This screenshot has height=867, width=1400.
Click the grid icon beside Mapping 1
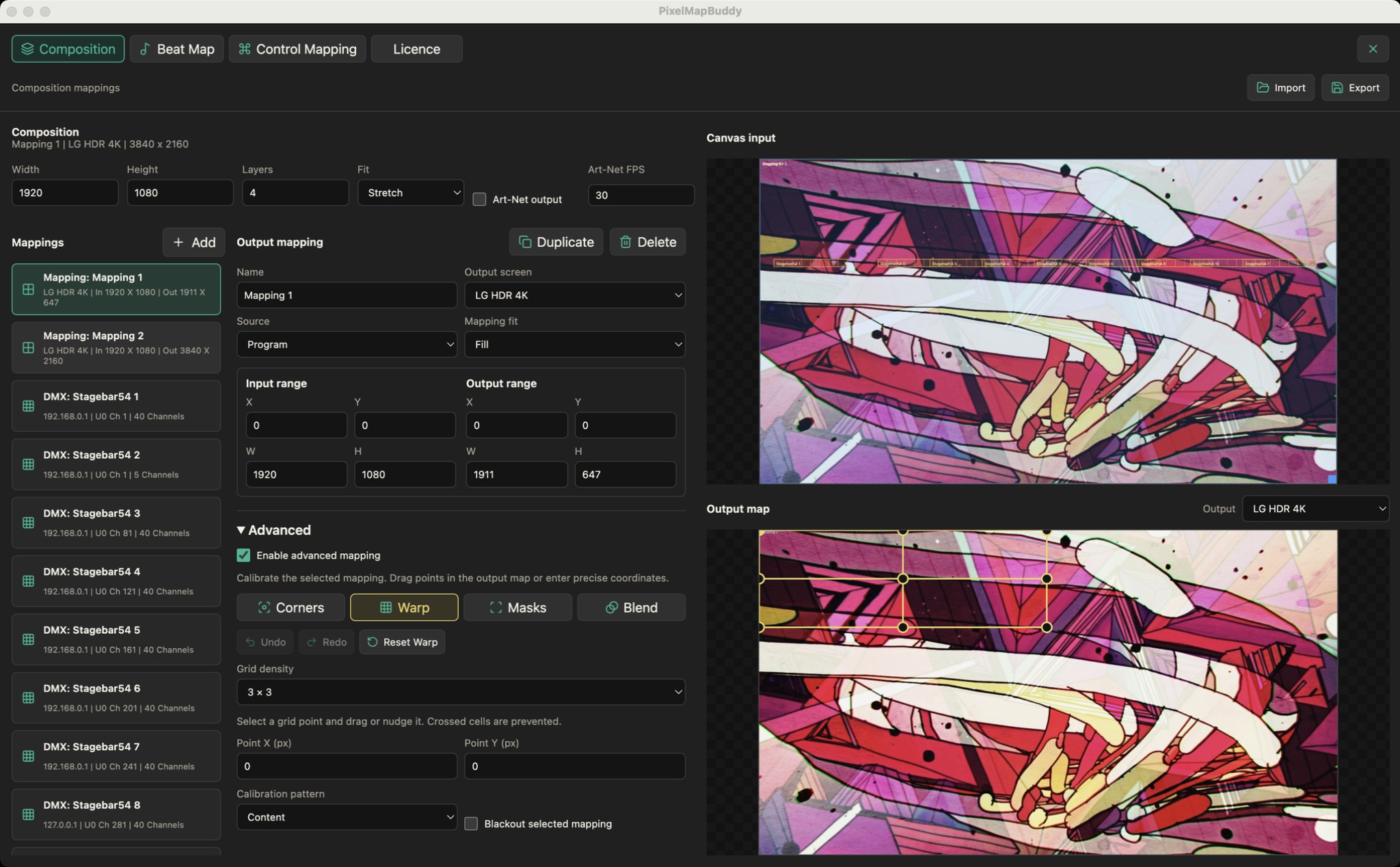point(28,289)
